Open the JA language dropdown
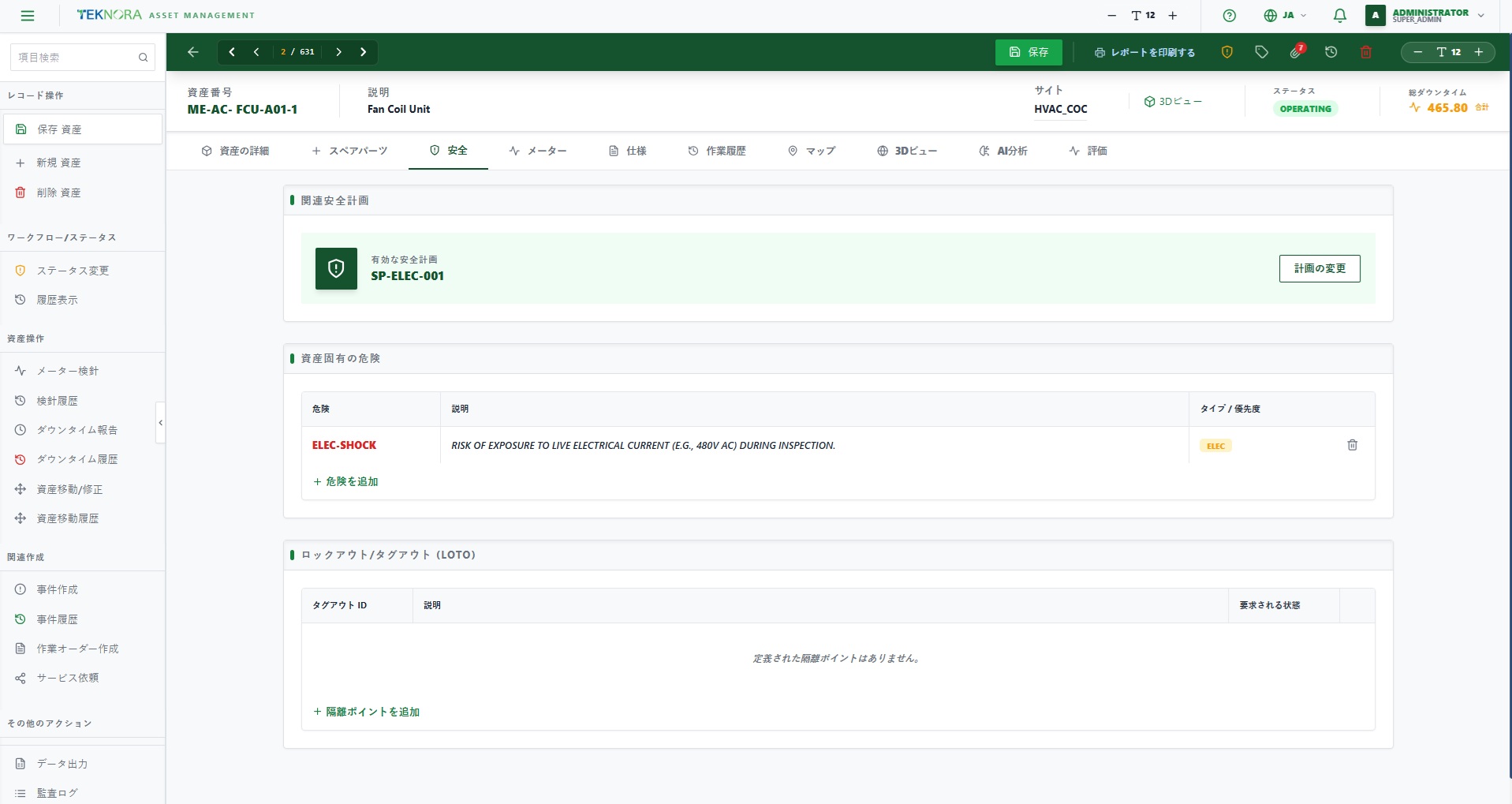 pos(1285,15)
